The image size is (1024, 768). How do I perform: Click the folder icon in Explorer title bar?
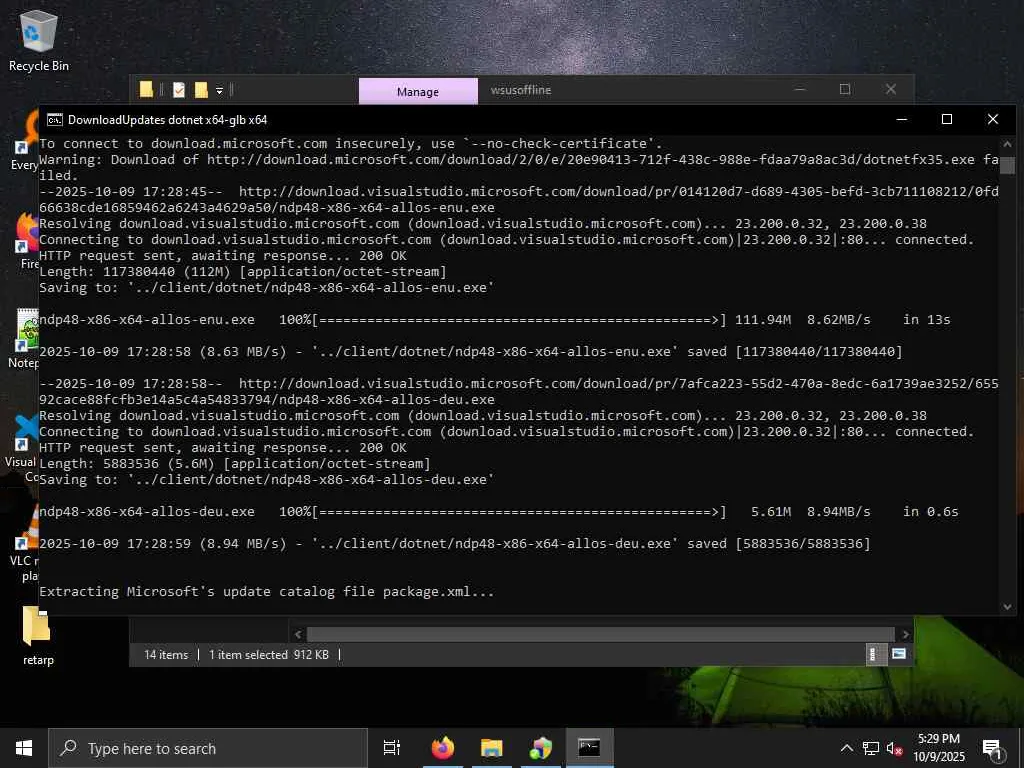tap(146, 90)
